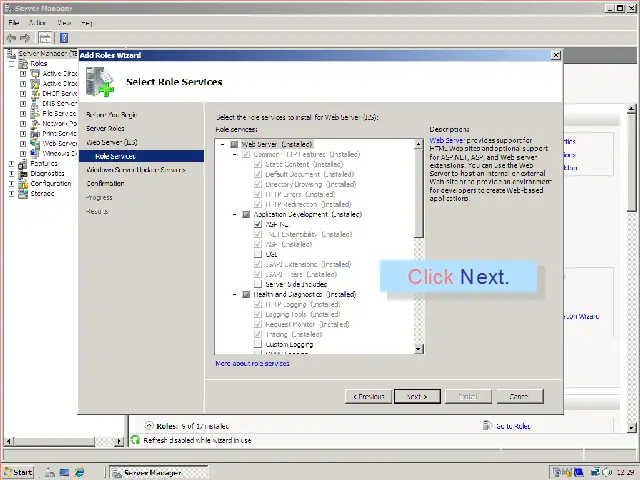Click the Features node icon
This screenshot has height=480, width=640.
(24, 164)
